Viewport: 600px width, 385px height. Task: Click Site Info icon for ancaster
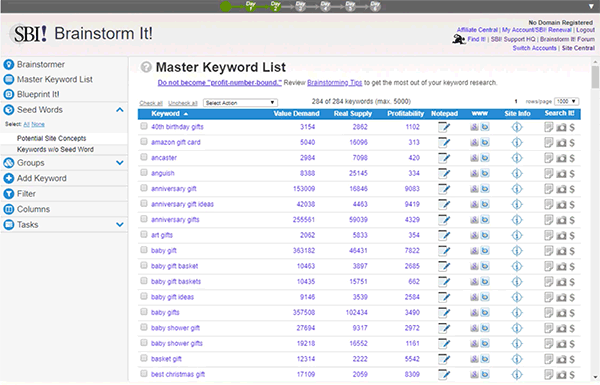point(517,158)
